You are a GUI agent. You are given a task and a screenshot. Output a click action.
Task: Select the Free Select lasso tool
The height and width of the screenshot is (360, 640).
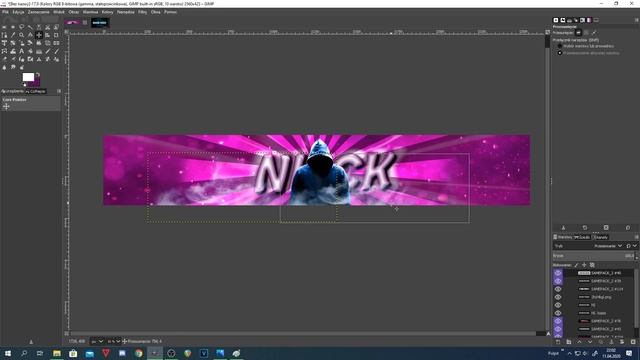21,27
